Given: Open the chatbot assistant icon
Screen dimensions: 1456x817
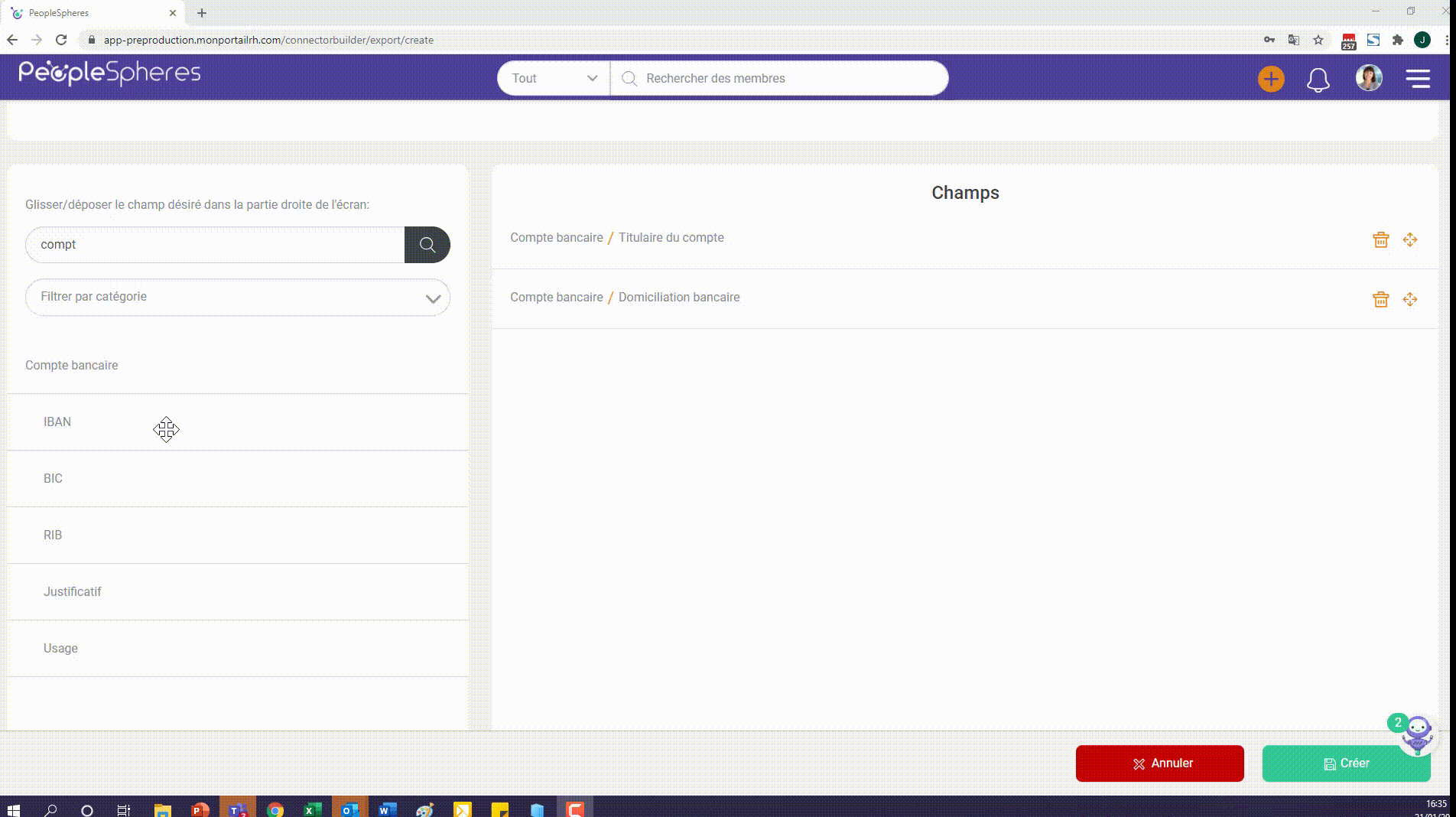Looking at the screenshot, I should click(x=1417, y=734).
